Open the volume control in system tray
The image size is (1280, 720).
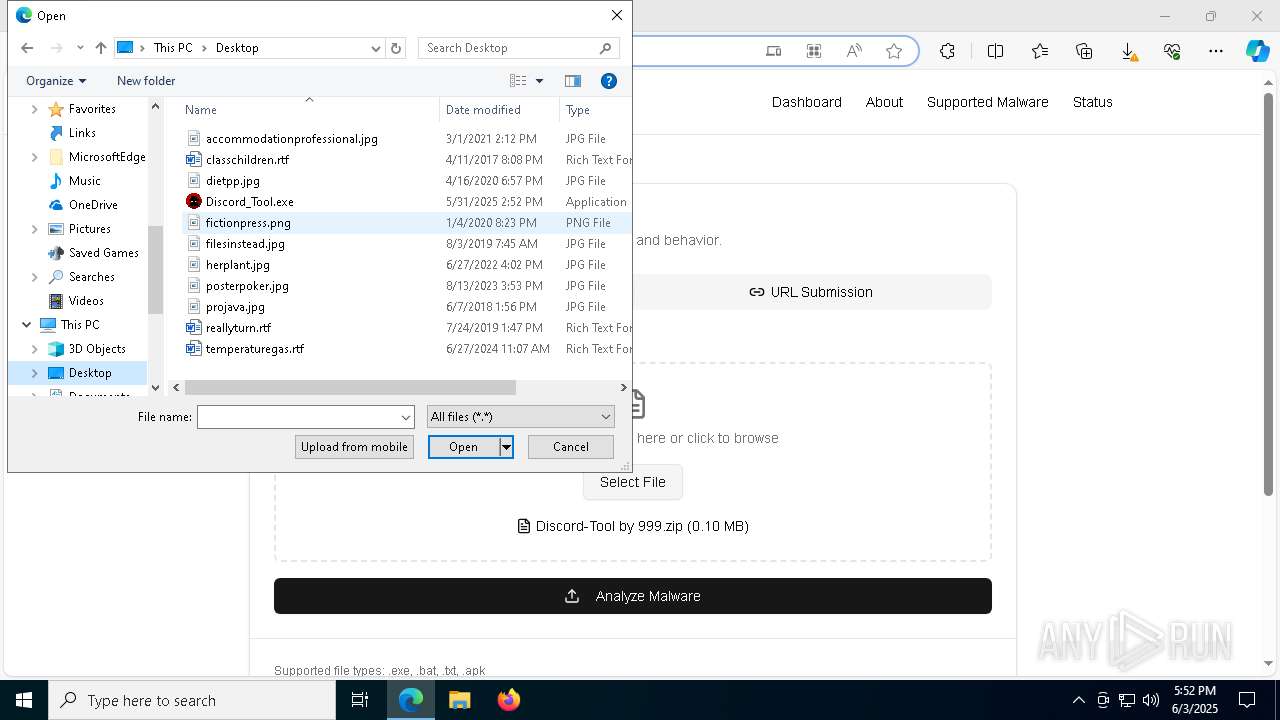pyautogui.click(x=1151, y=700)
